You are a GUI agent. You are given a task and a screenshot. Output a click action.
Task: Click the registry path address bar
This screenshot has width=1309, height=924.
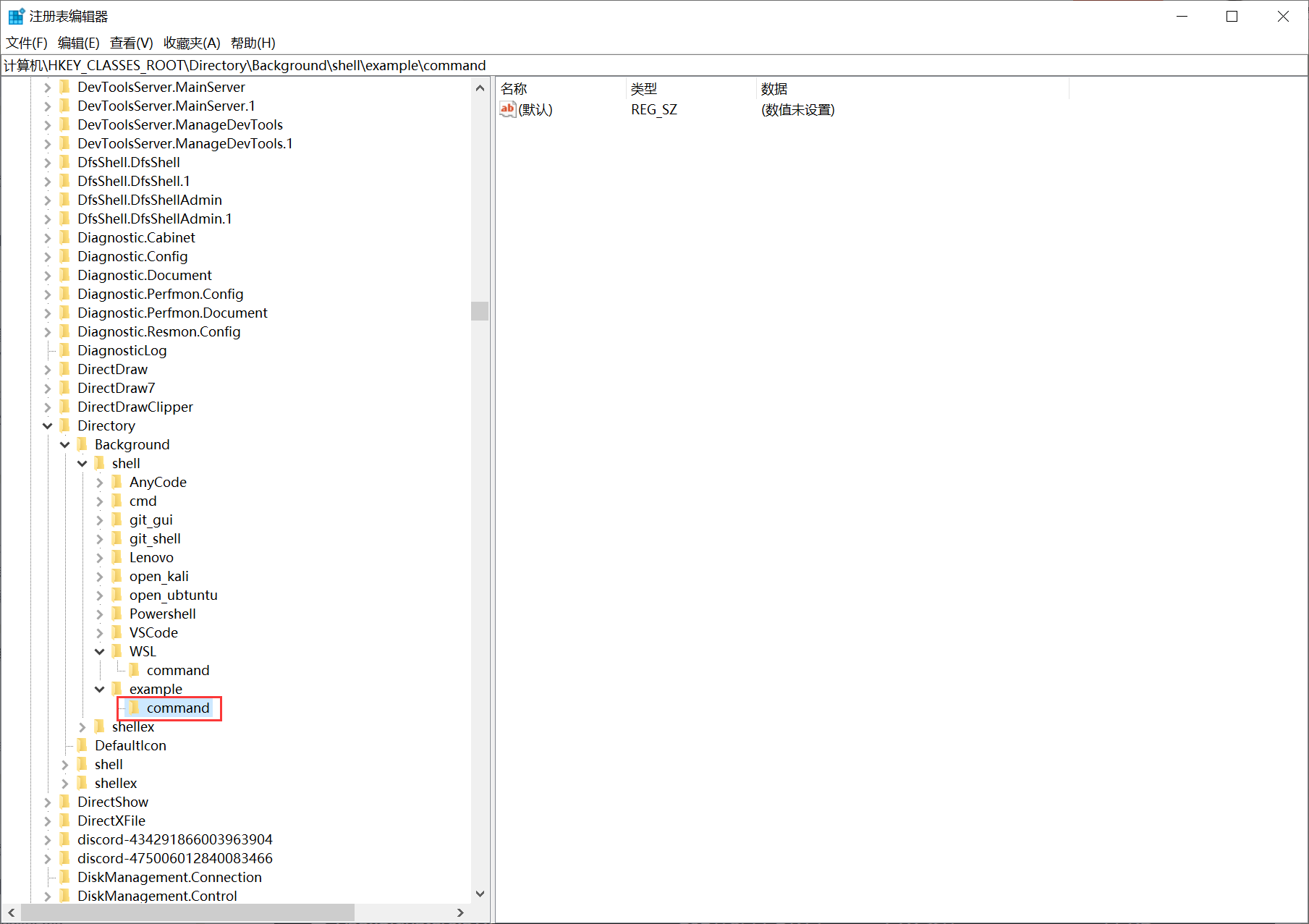pos(651,65)
